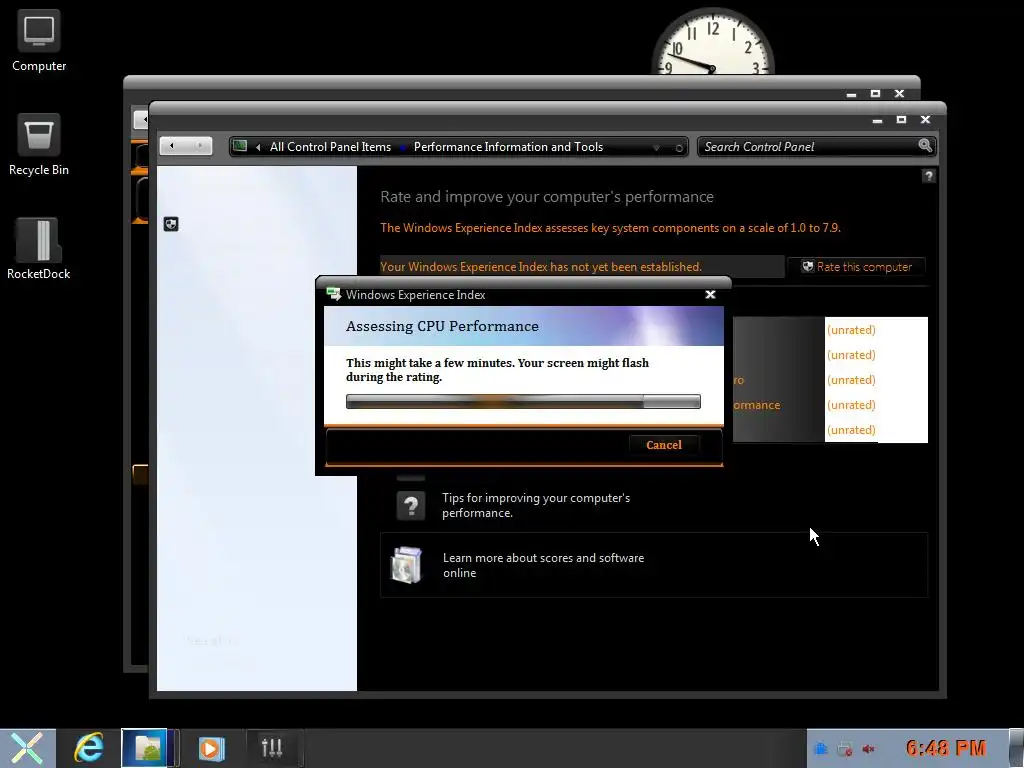
Task: Maximize the background window behind Control Panel
Action: (x=875, y=93)
